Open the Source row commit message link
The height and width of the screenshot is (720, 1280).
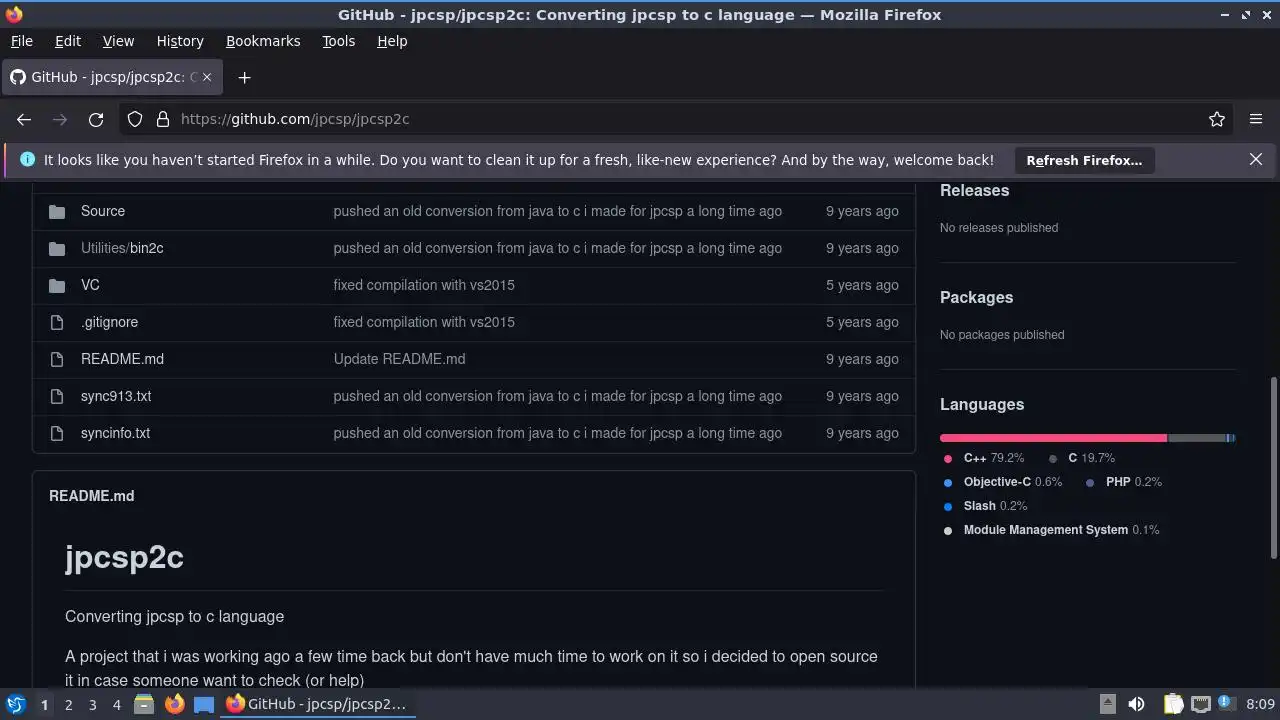click(x=557, y=211)
